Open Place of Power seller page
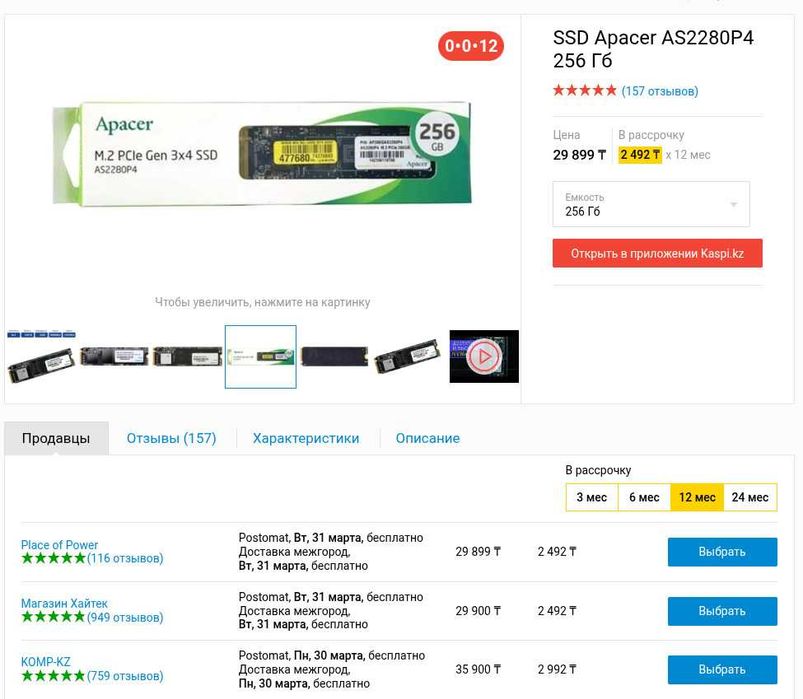 [x=59, y=545]
